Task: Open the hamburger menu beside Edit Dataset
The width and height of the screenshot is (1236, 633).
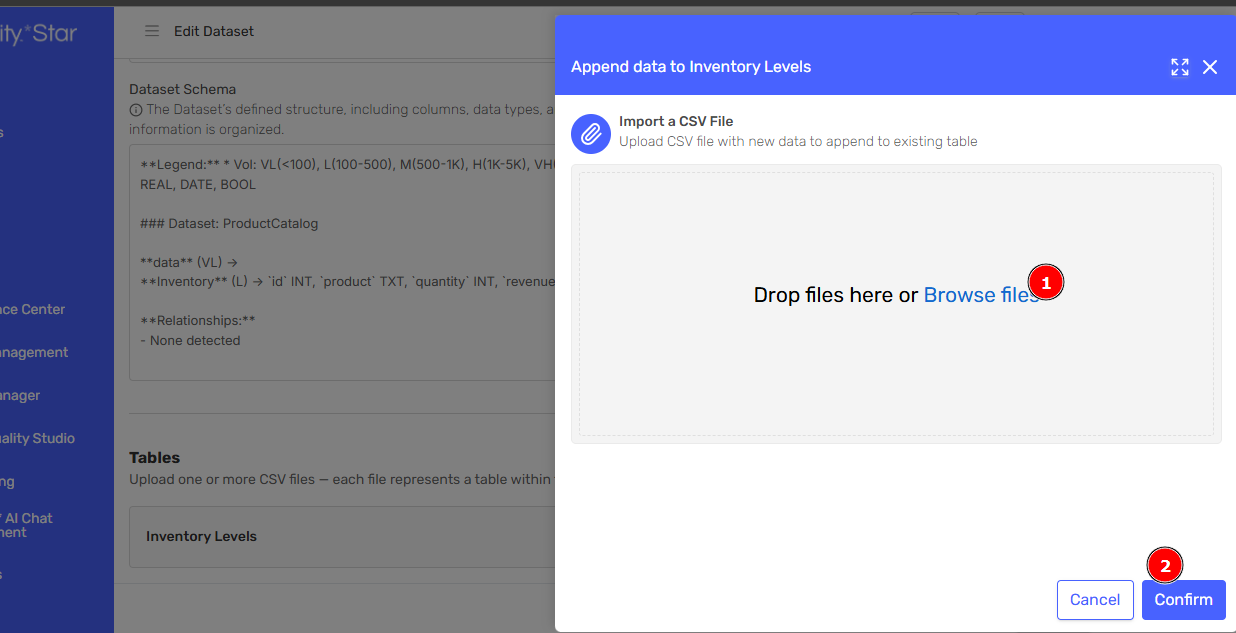Action: click(152, 31)
